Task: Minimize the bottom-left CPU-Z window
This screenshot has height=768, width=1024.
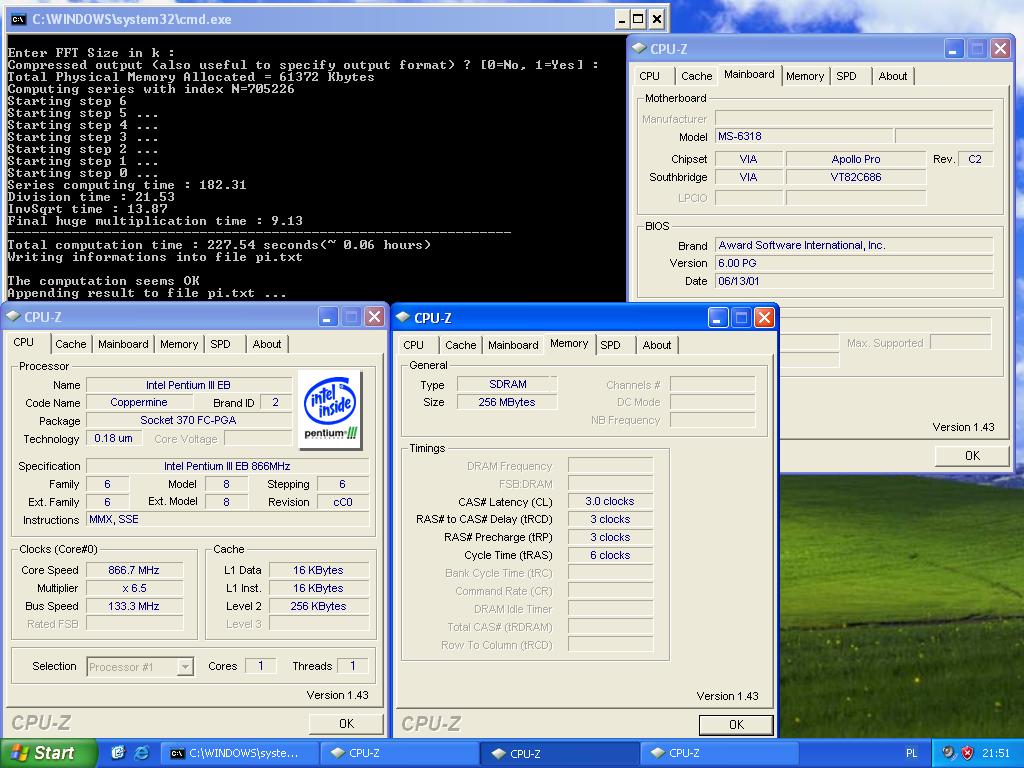Action: point(328,317)
